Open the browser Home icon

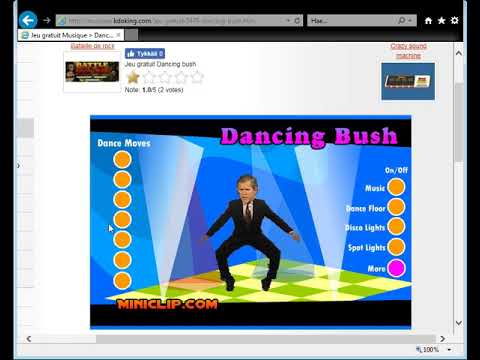[x=428, y=21]
